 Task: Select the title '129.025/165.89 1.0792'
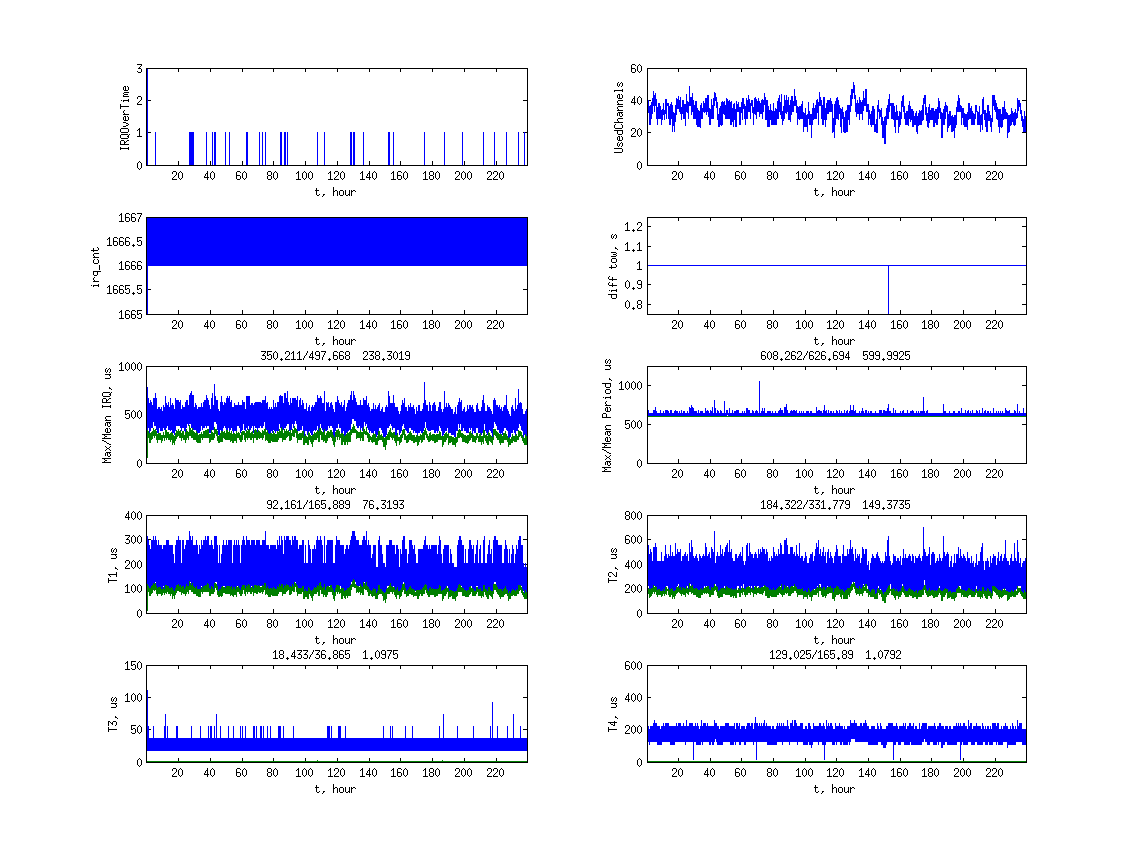(835, 654)
